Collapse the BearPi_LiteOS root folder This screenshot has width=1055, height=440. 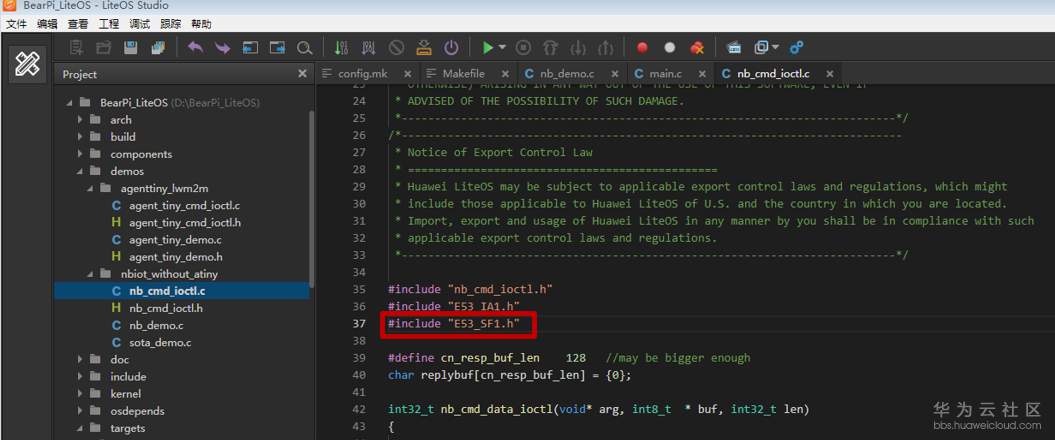pyautogui.click(x=69, y=103)
